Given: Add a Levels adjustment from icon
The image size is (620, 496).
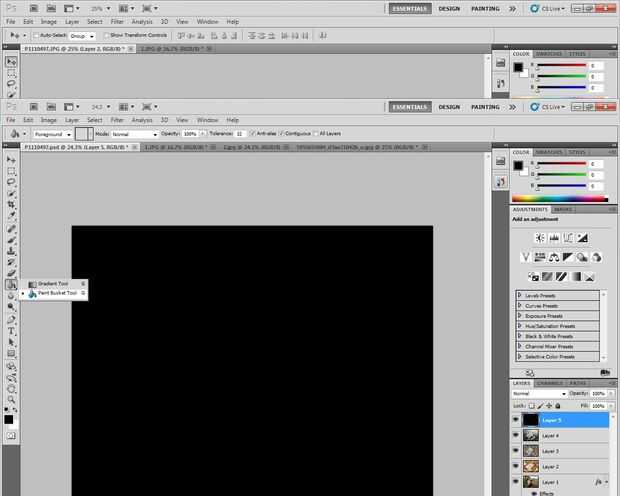Looking at the screenshot, I should click(x=554, y=238).
